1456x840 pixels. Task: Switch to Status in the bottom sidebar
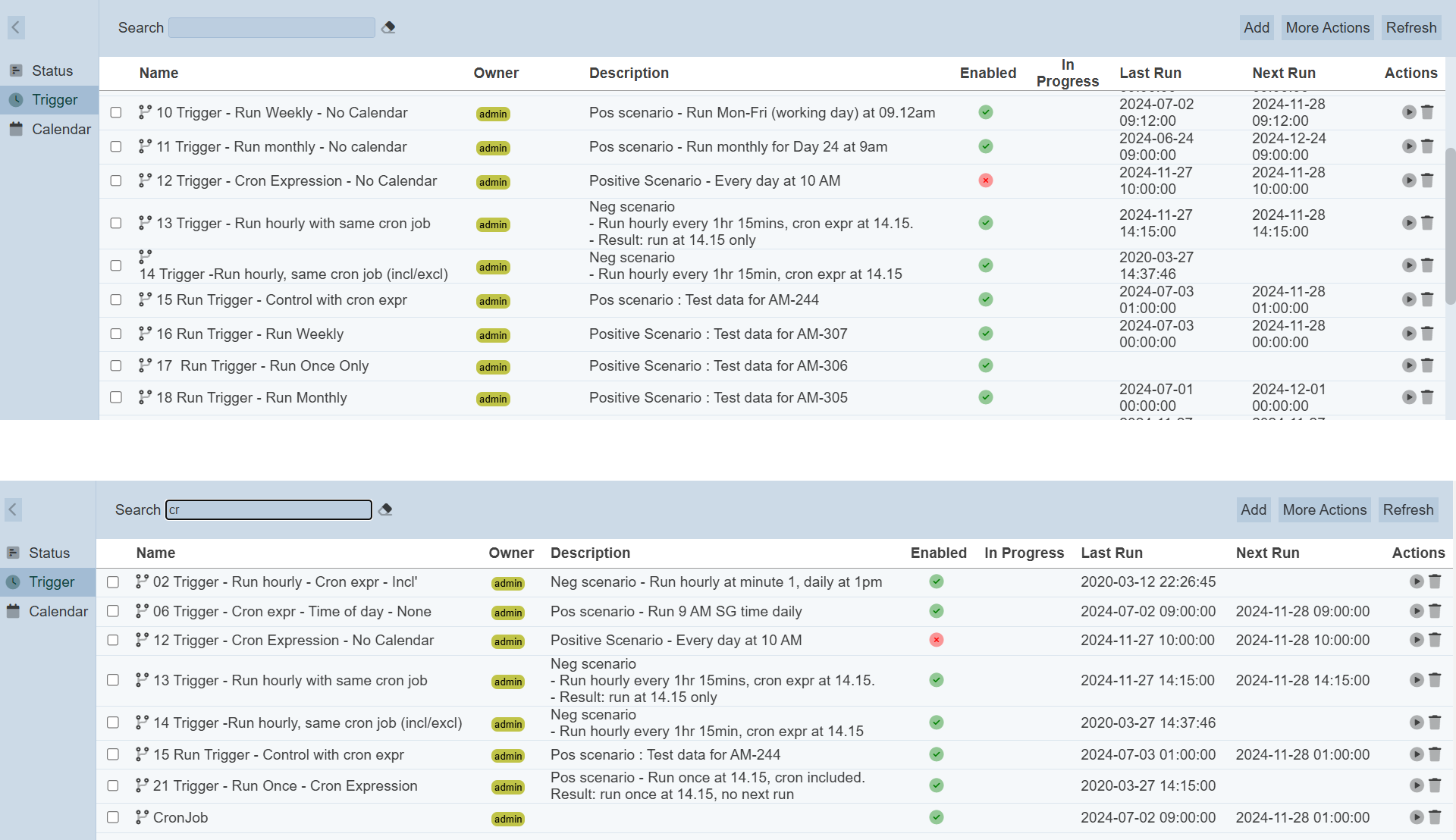tap(49, 553)
